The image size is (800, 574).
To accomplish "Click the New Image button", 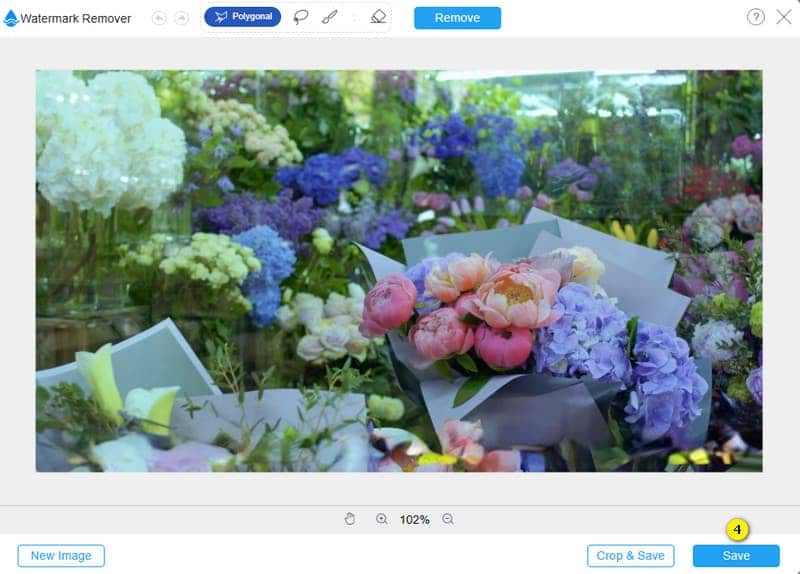I will point(61,556).
